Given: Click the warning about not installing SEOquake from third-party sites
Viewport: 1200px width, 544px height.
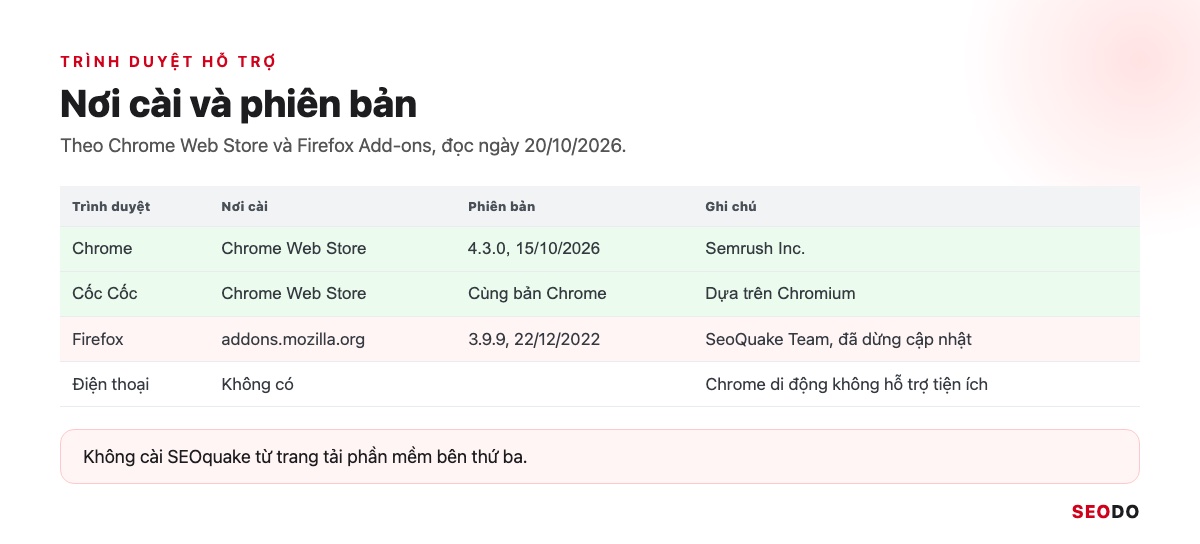Looking at the screenshot, I should click(x=600, y=457).
